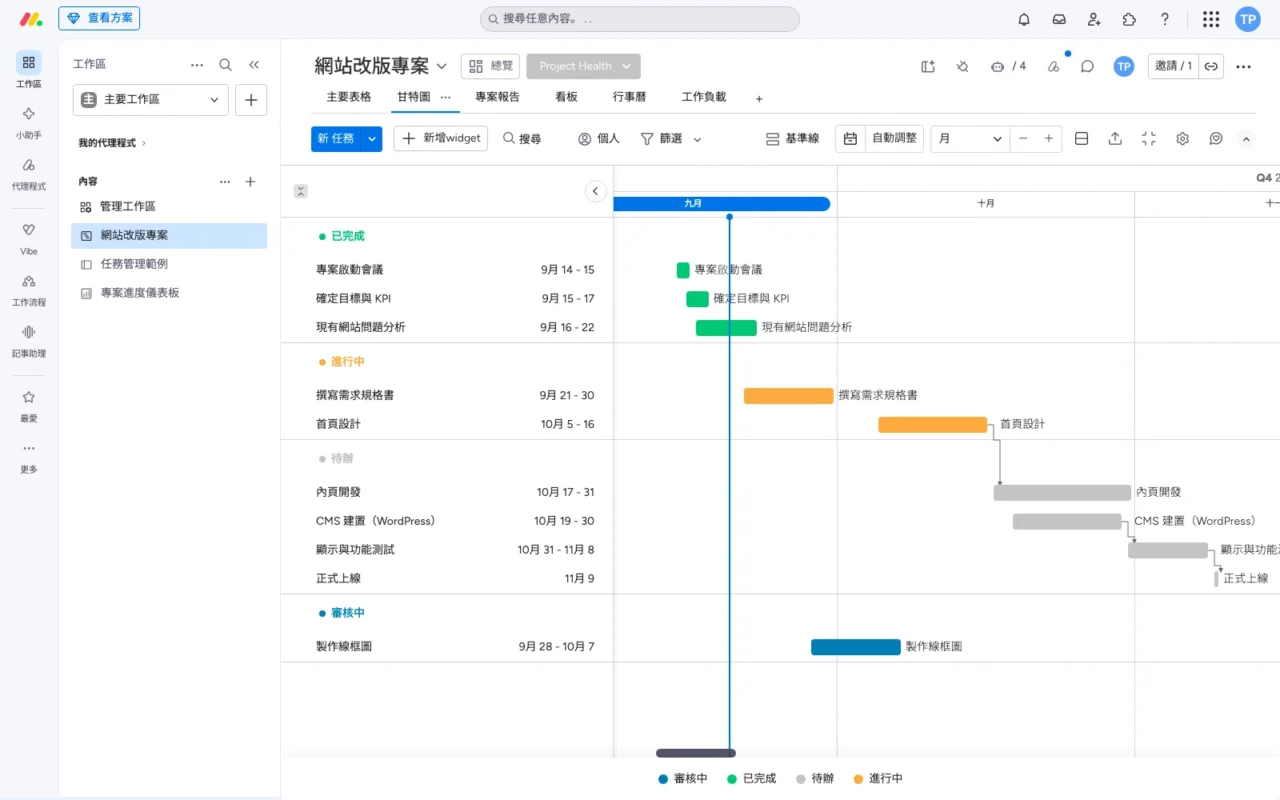Collapse the workspace sidebar panel
Screen dimensions: 1280x800
click(x=254, y=64)
